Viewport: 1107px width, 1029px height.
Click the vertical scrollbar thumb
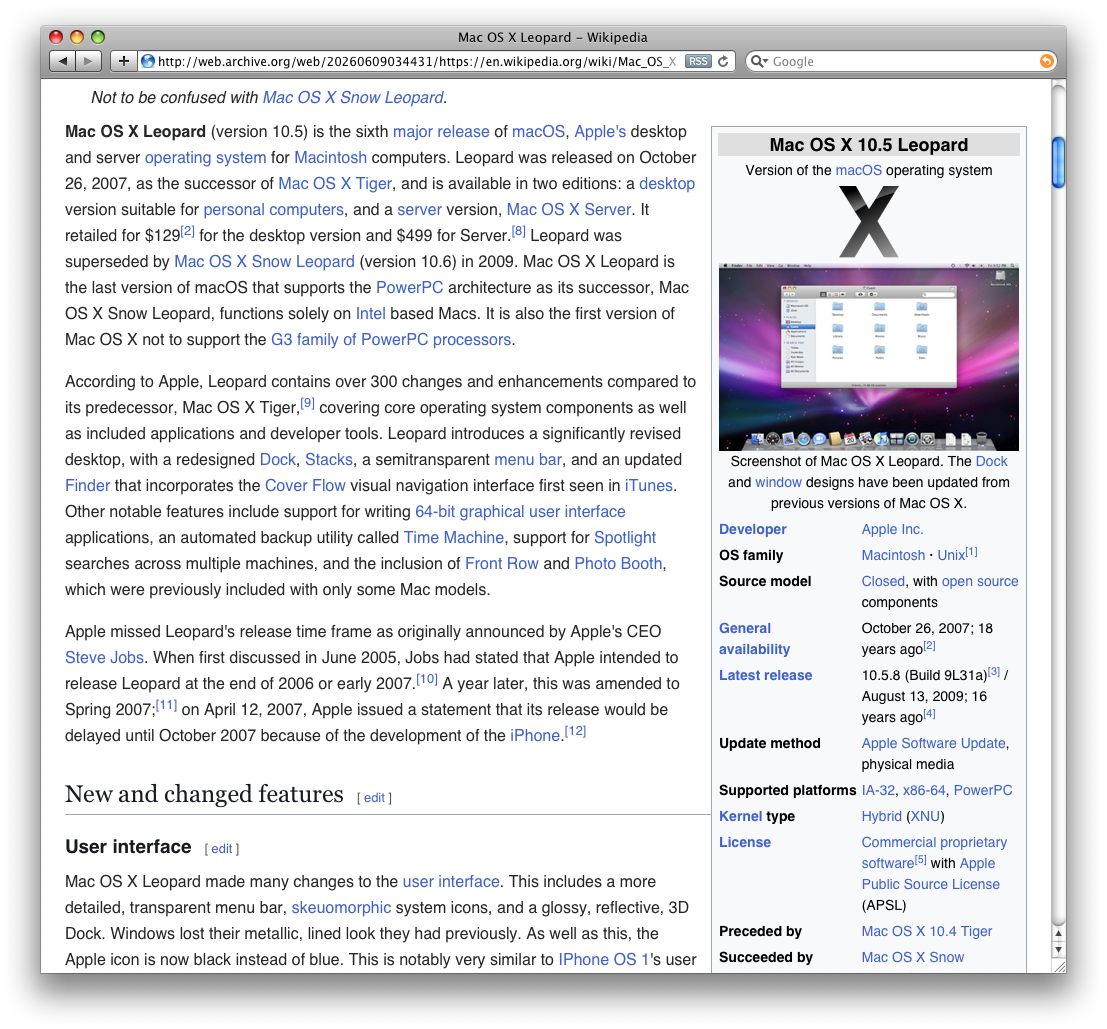[x=1058, y=162]
